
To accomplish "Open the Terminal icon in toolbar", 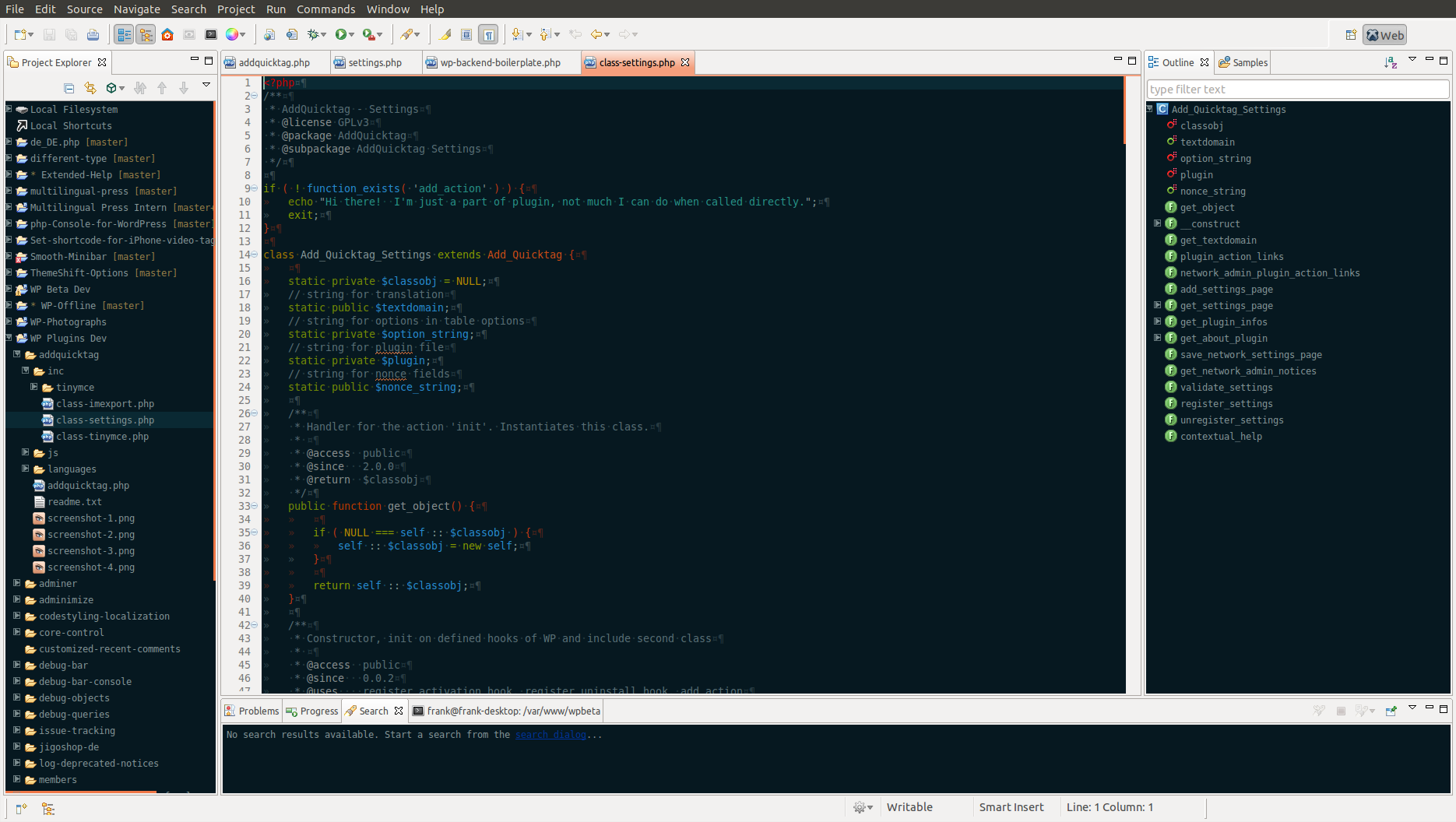I will 211,34.
